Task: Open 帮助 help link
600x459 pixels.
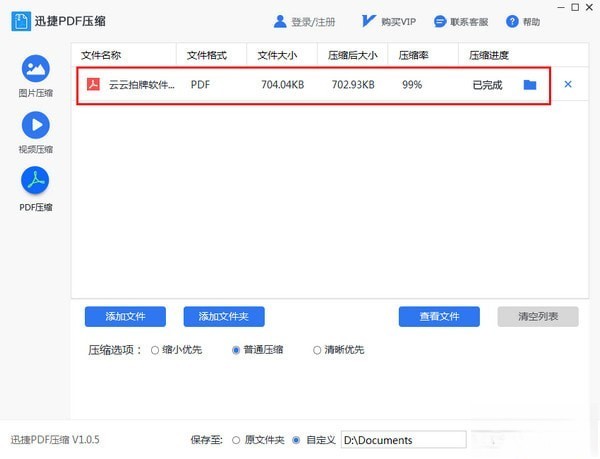Action: [x=531, y=22]
